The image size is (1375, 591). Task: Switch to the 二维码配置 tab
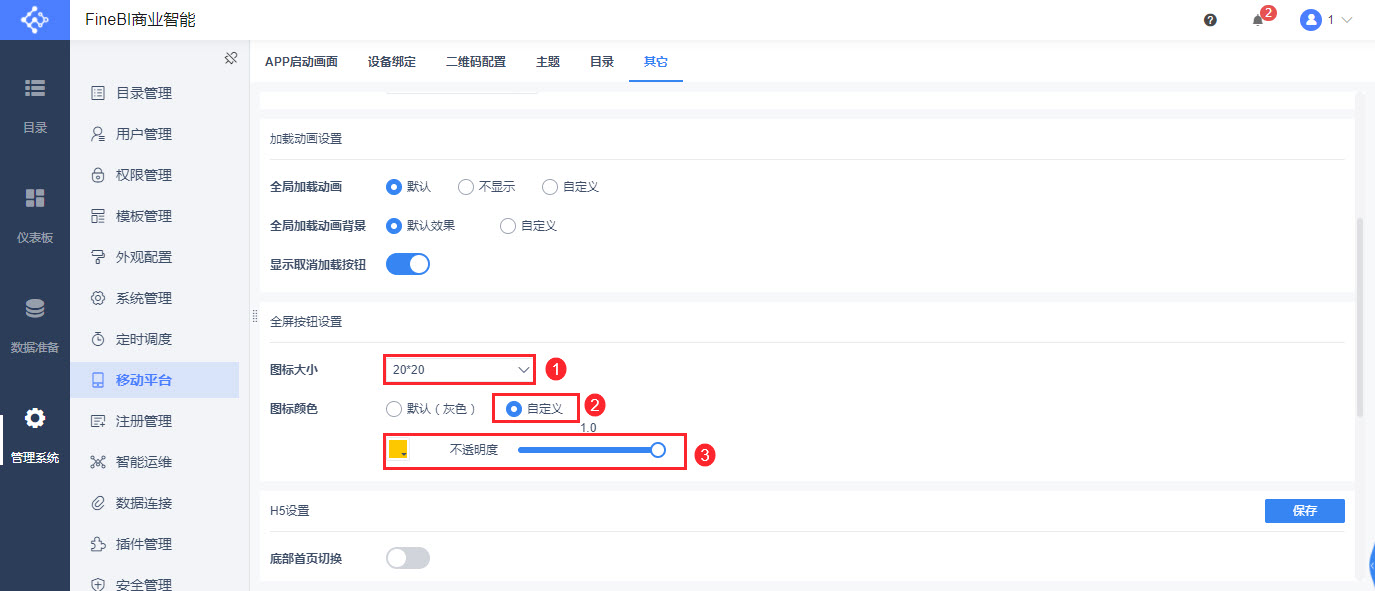[x=476, y=62]
